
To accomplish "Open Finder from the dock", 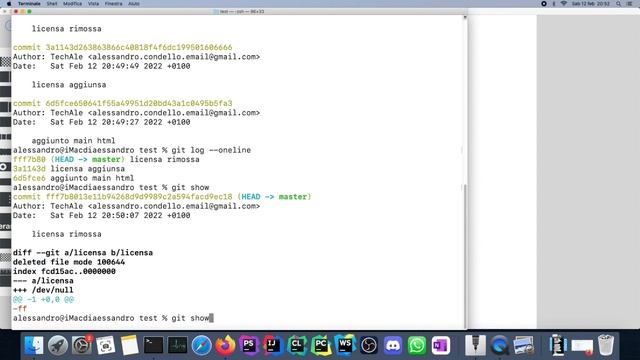I will coord(34,345).
